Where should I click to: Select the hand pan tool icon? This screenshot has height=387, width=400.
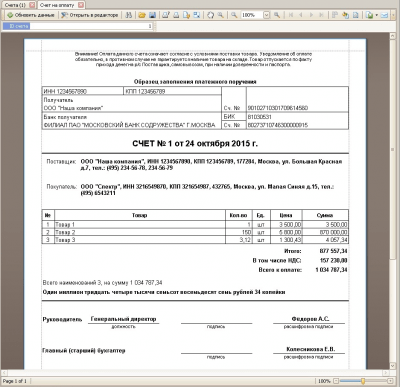210,15
